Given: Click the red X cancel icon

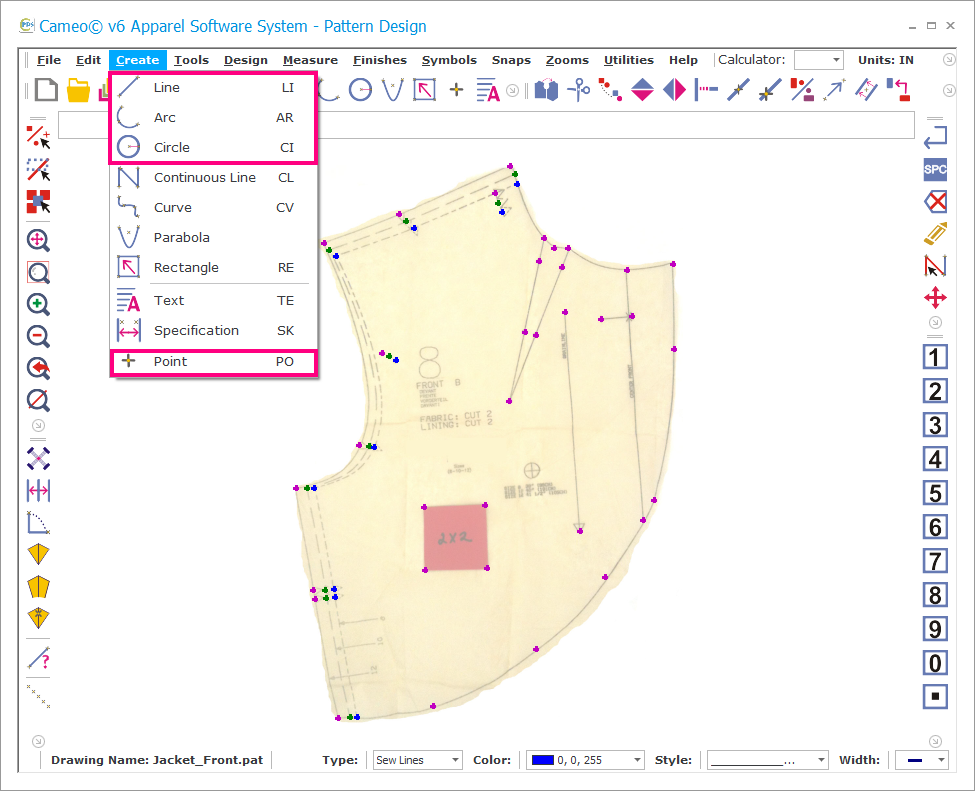Looking at the screenshot, I should [x=935, y=201].
